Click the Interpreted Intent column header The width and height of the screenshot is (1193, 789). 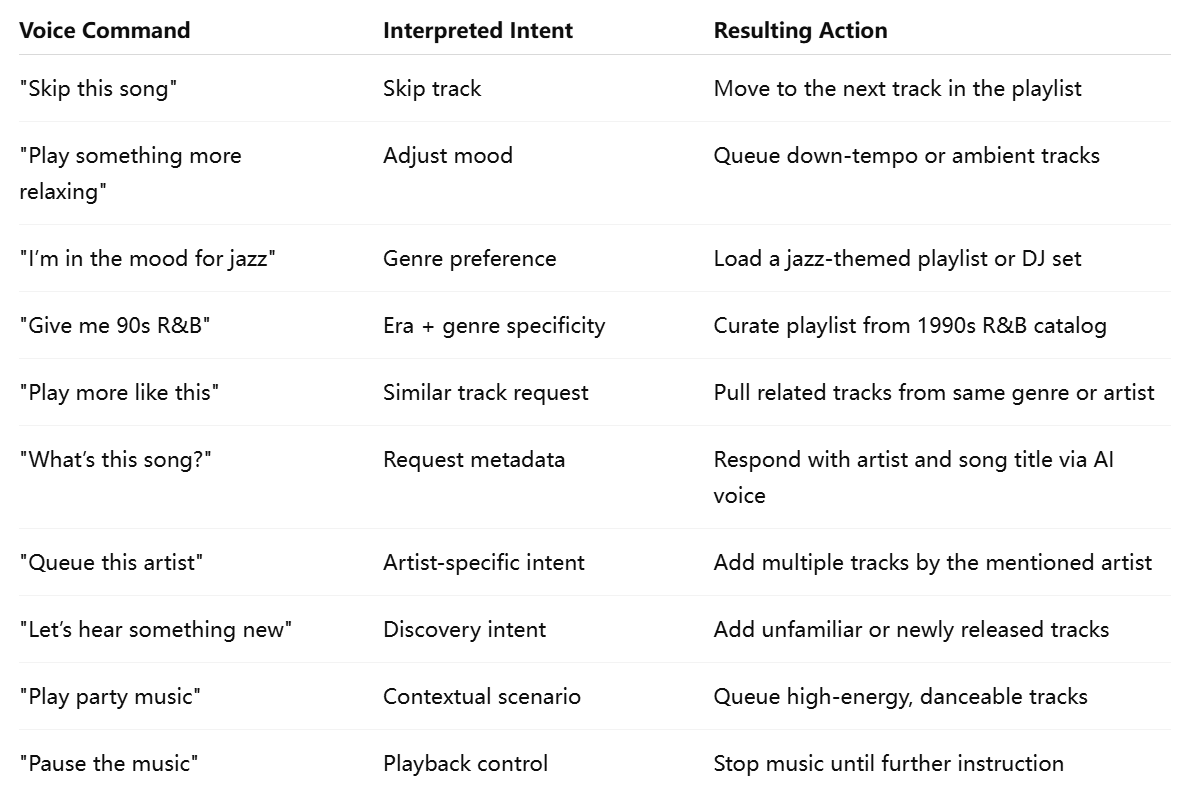(478, 30)
